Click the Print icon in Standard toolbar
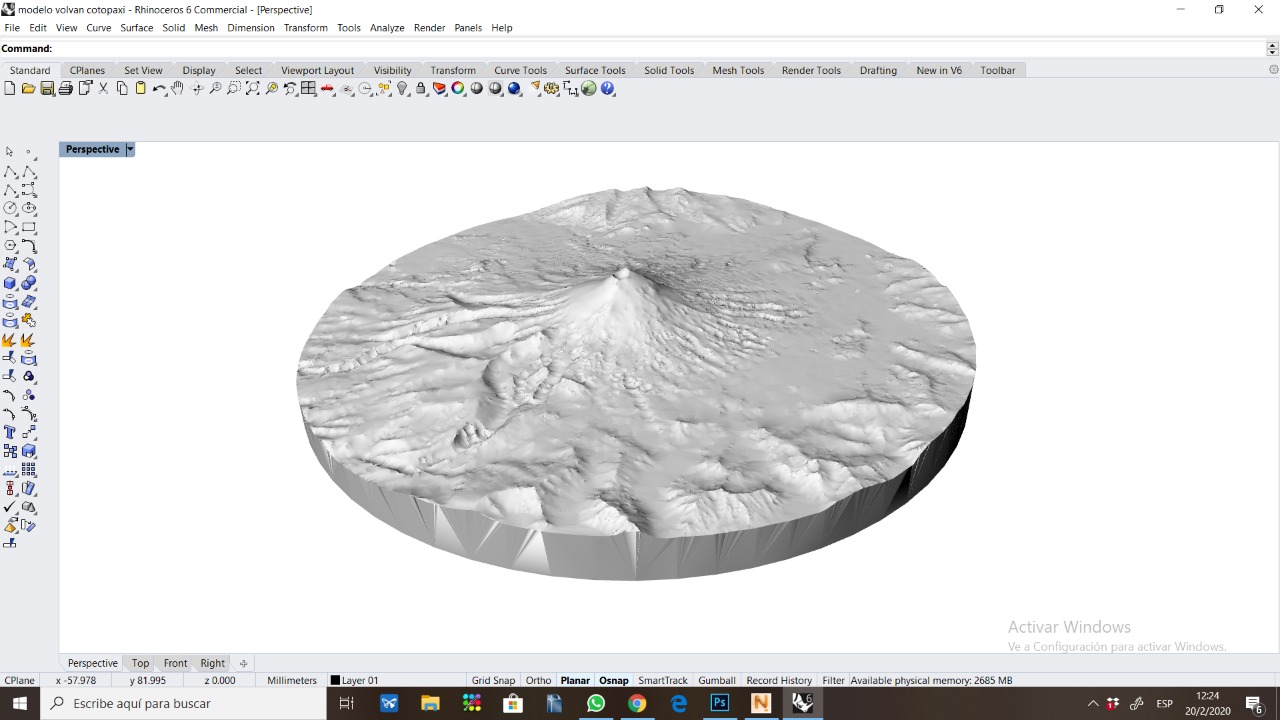The image size is (1280, 720). click(x=65, y=88)
